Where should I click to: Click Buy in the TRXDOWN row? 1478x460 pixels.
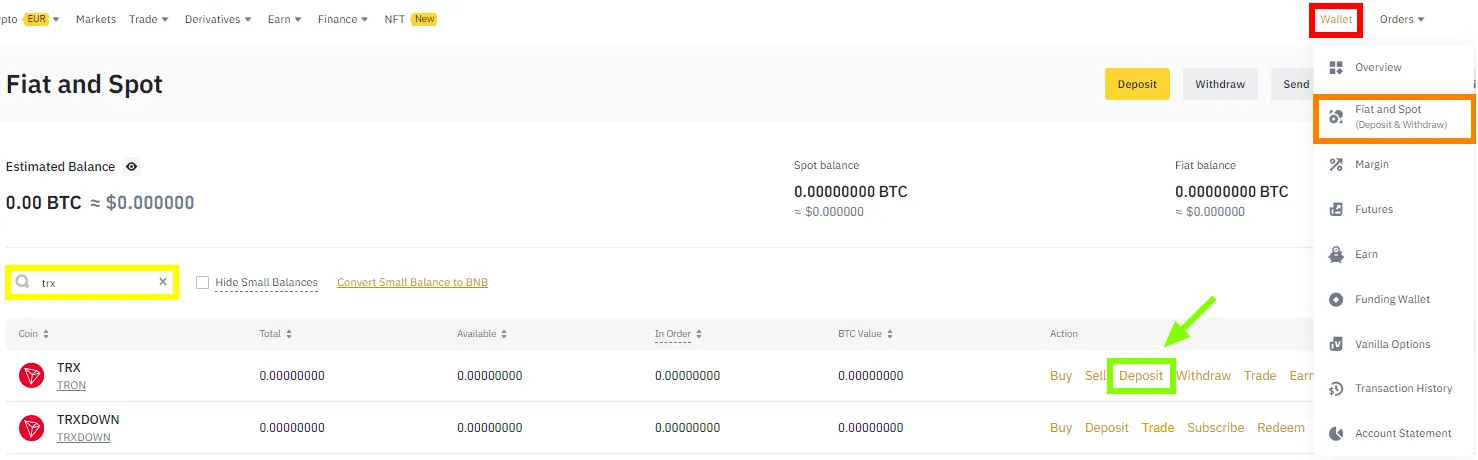coord(1061,428)
